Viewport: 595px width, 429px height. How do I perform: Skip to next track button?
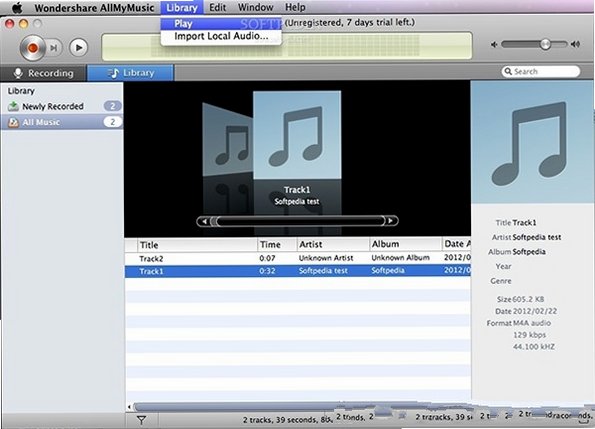point(54,48)
